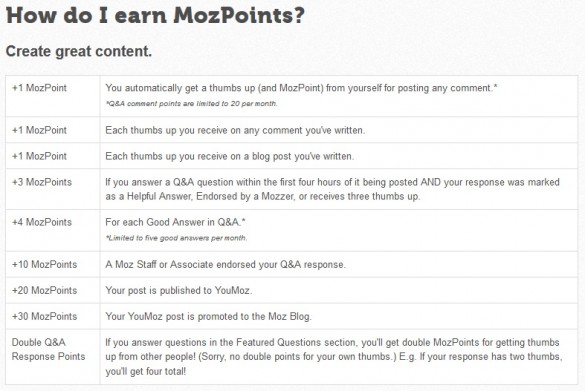Click the '+3 MozPoints' label
The width and height of the screenshot is (585, 391).
click(42, 182)
